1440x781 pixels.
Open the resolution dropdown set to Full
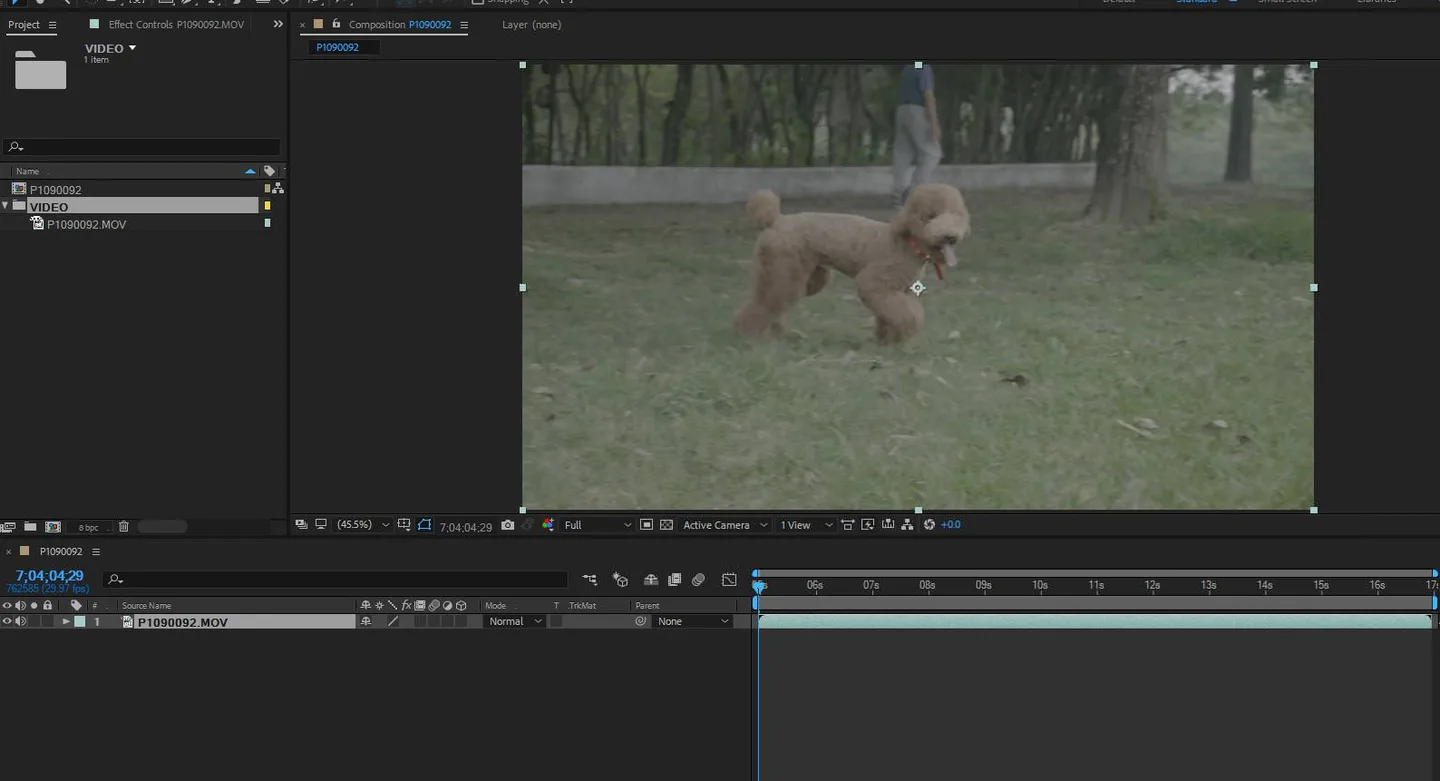click(597, 525)
